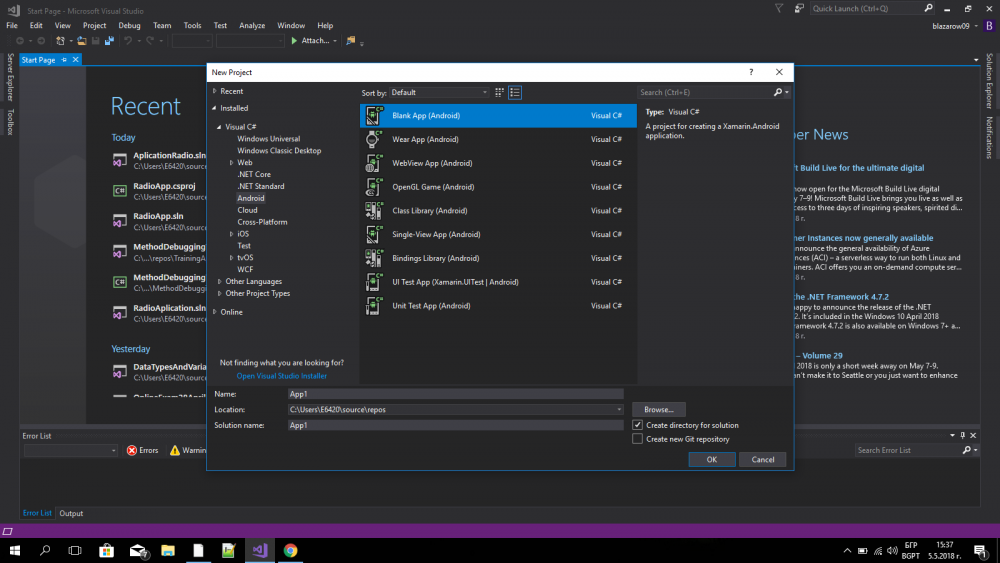The image size is (1000, 563).
Task: Select the .NET Core tree item
Action: pyautogui.click(x=254, y=174)
